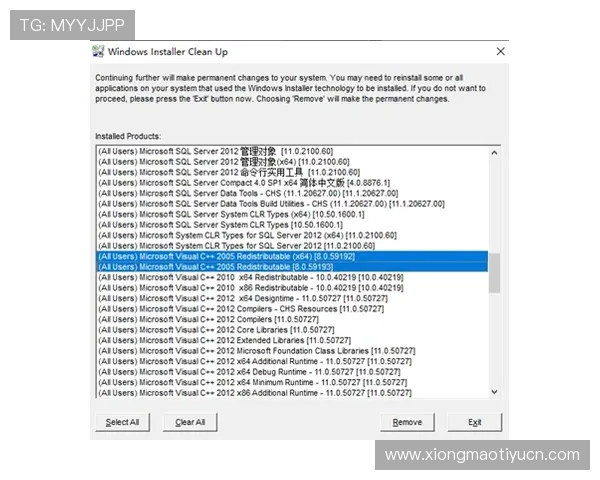
Task: Select SQL Server 2012 管理对象(x64) row
Action: tap(292, 162)
